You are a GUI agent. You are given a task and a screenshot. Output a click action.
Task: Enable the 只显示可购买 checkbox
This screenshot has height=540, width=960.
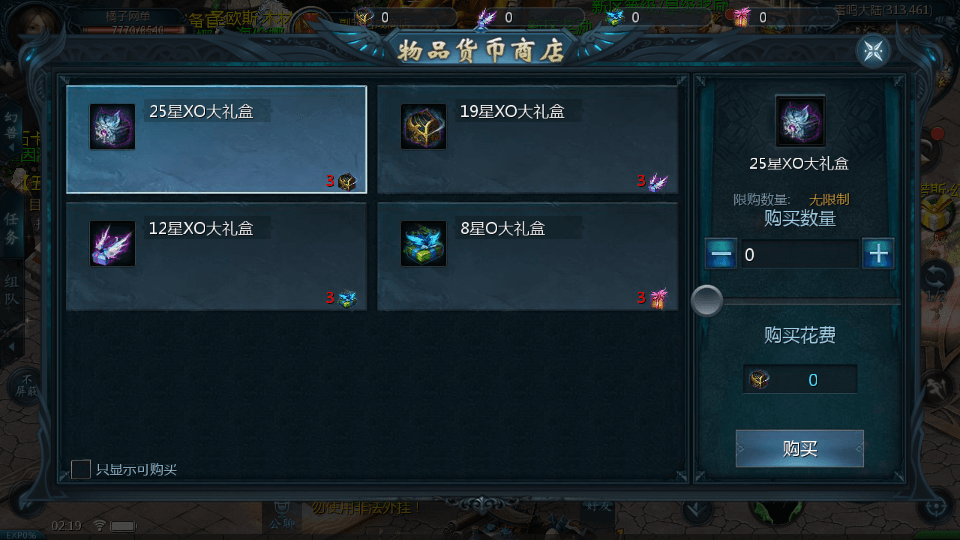(81, 470)
